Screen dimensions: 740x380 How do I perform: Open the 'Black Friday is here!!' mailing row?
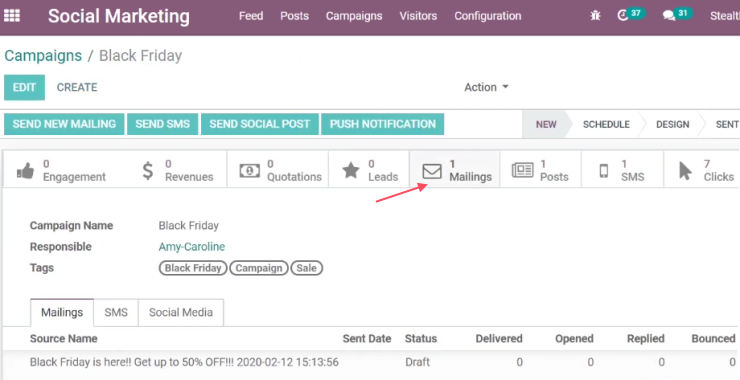[x=371, y=363]
